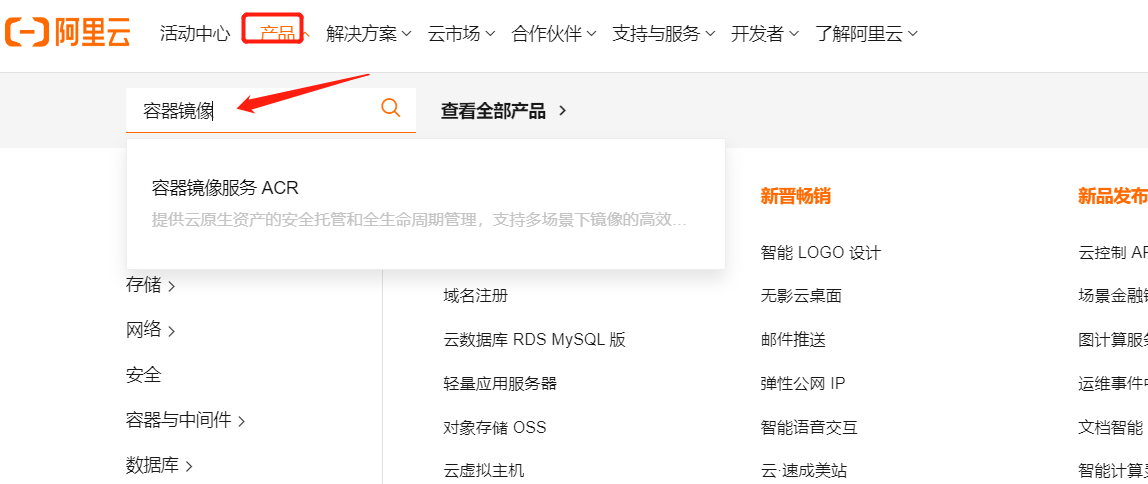
Task: Click the 新晋畅销 heading
Action: pos(796,196)
